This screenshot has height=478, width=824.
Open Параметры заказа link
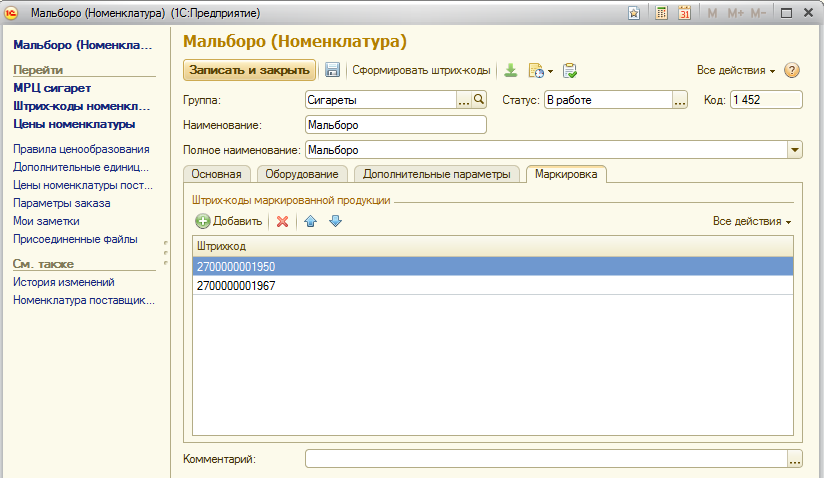(61, 203)
